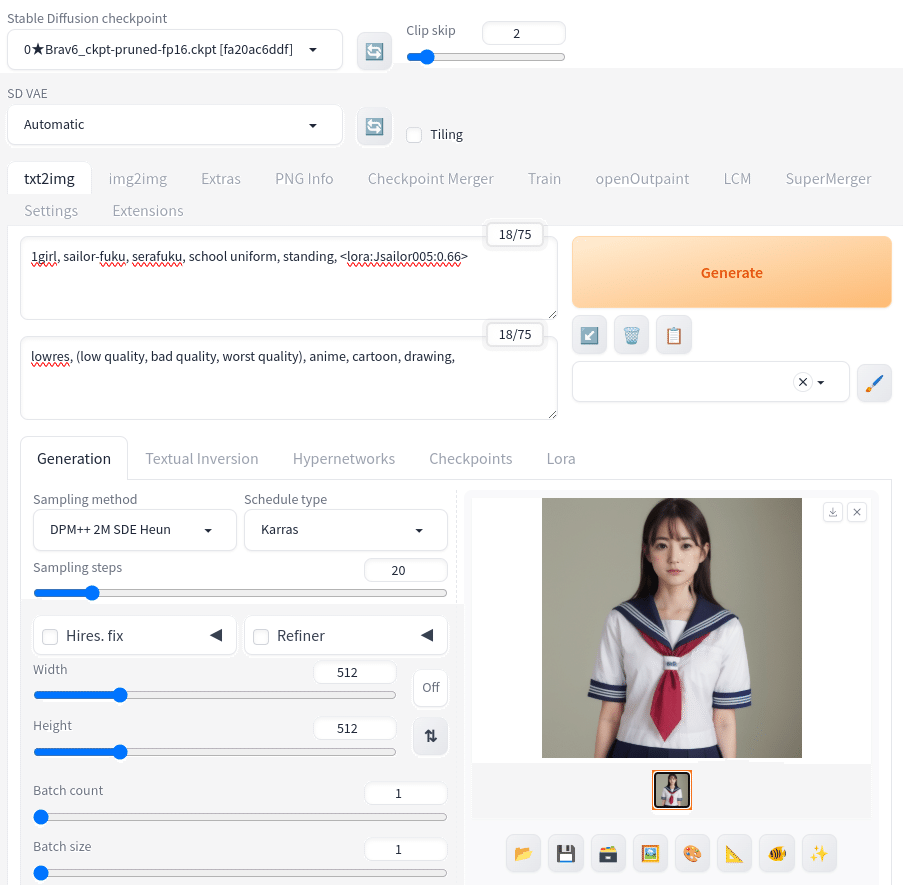Switch to the img2img tab
Image resolution: width=903 pixels, height=885 pixels.
click(137, 178)
